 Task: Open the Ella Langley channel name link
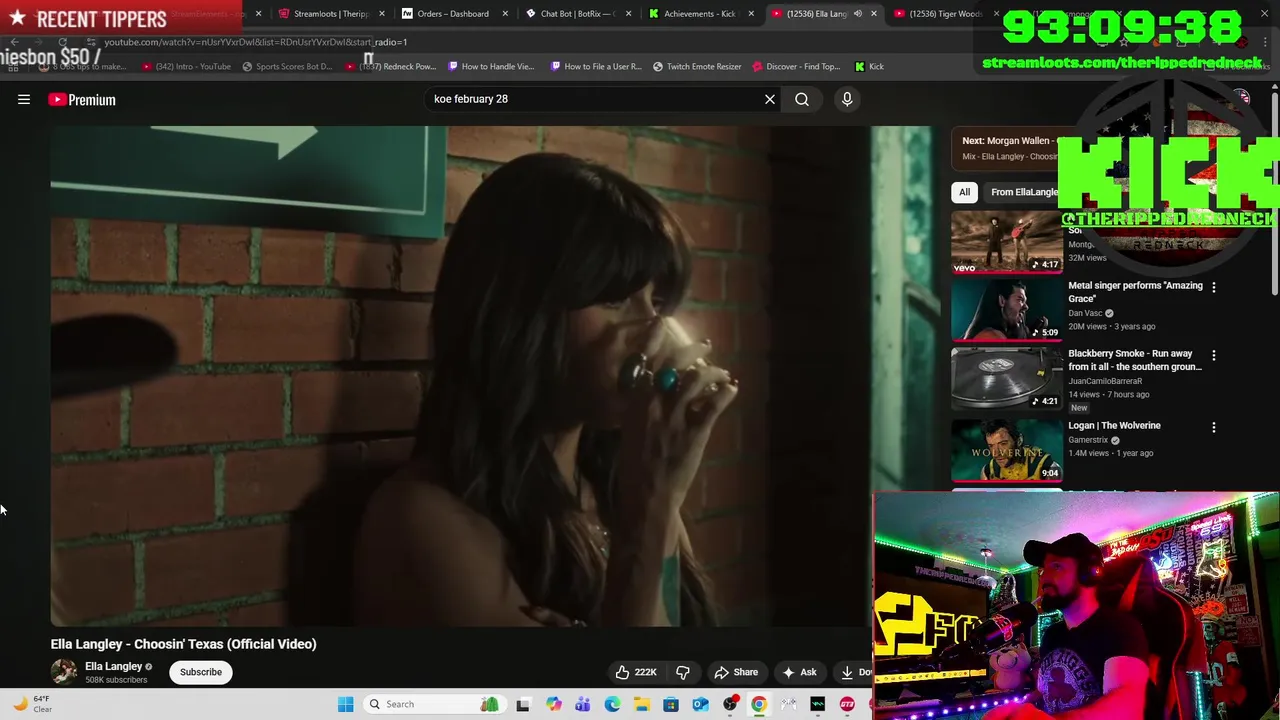[113, 666]
